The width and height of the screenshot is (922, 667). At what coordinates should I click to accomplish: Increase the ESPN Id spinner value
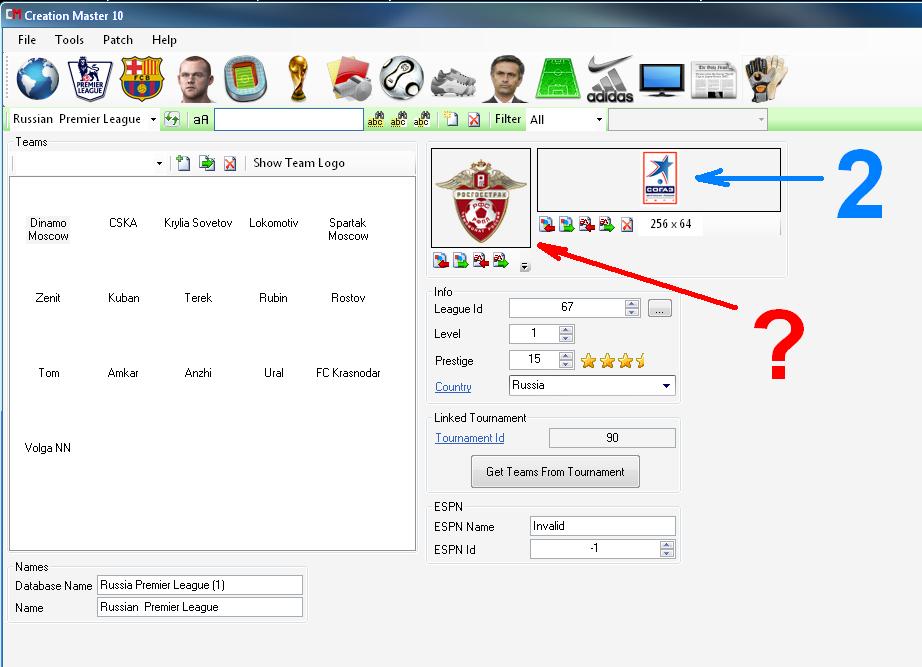click(x=666, y=545)
